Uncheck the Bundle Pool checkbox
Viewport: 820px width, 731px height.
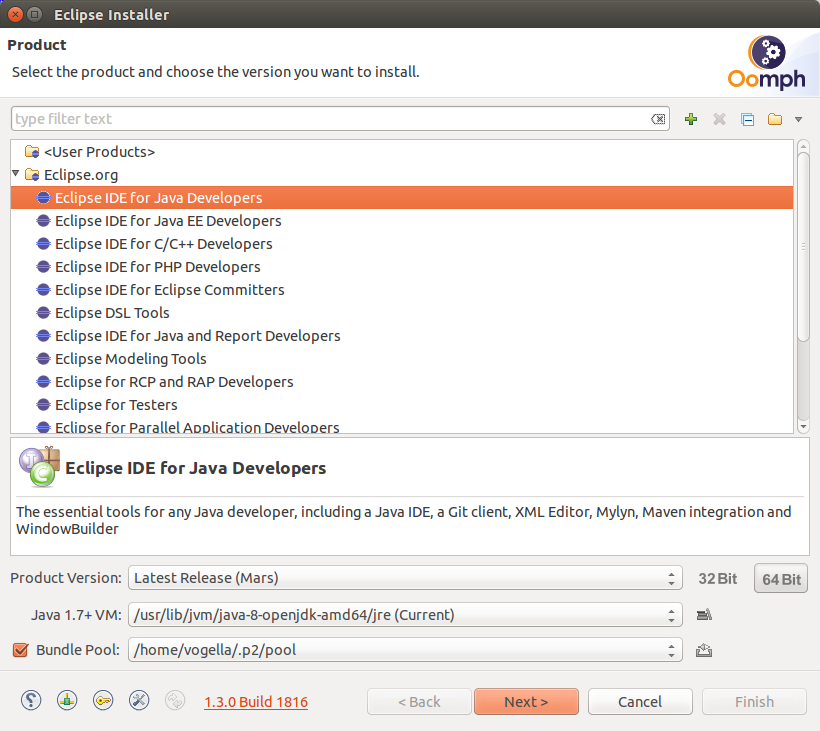[x=20, y=650]
